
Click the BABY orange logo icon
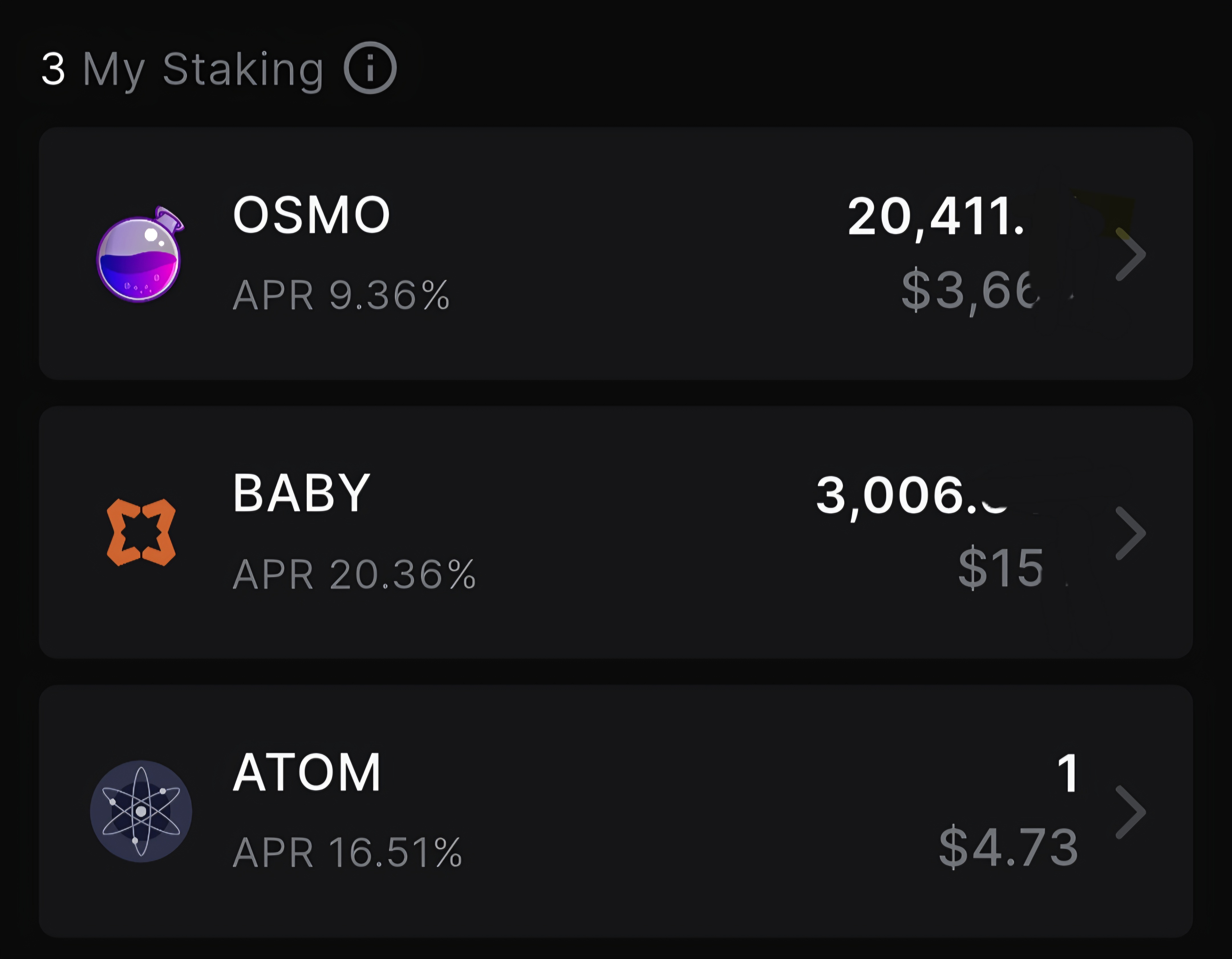(x=141, y=532)
